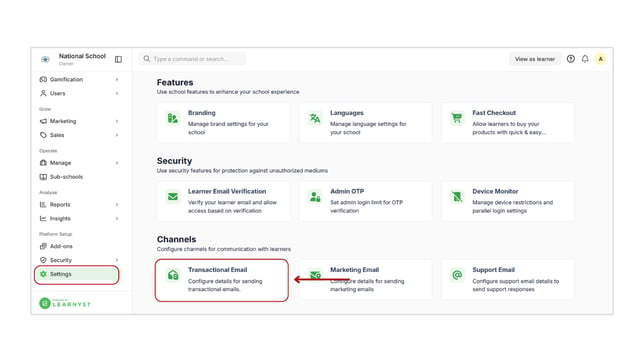The height and width of the screenshot is (362, 644).
Task: Click the National School name
Action: click(x=82, y=56)
